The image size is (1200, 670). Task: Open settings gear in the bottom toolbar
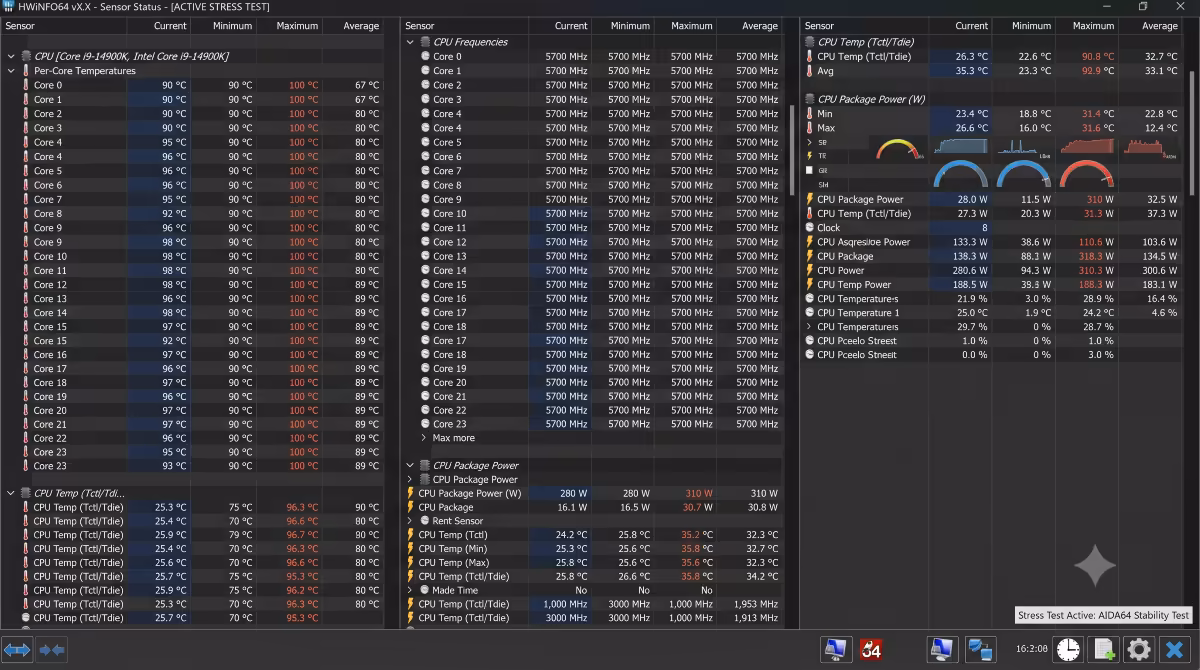[1139, 649]
